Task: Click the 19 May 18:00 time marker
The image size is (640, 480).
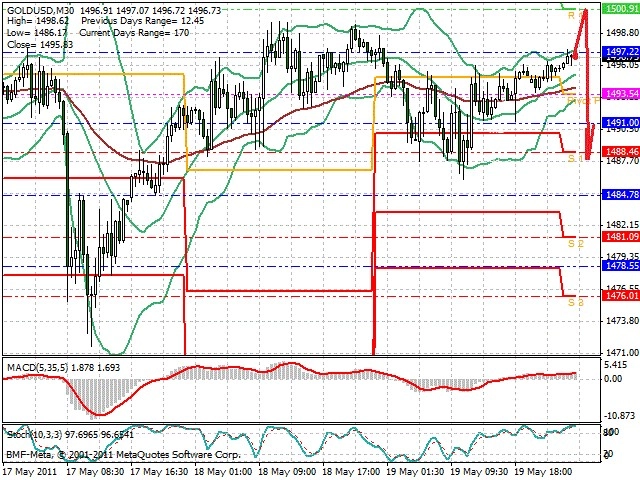Action: point(544,472)
